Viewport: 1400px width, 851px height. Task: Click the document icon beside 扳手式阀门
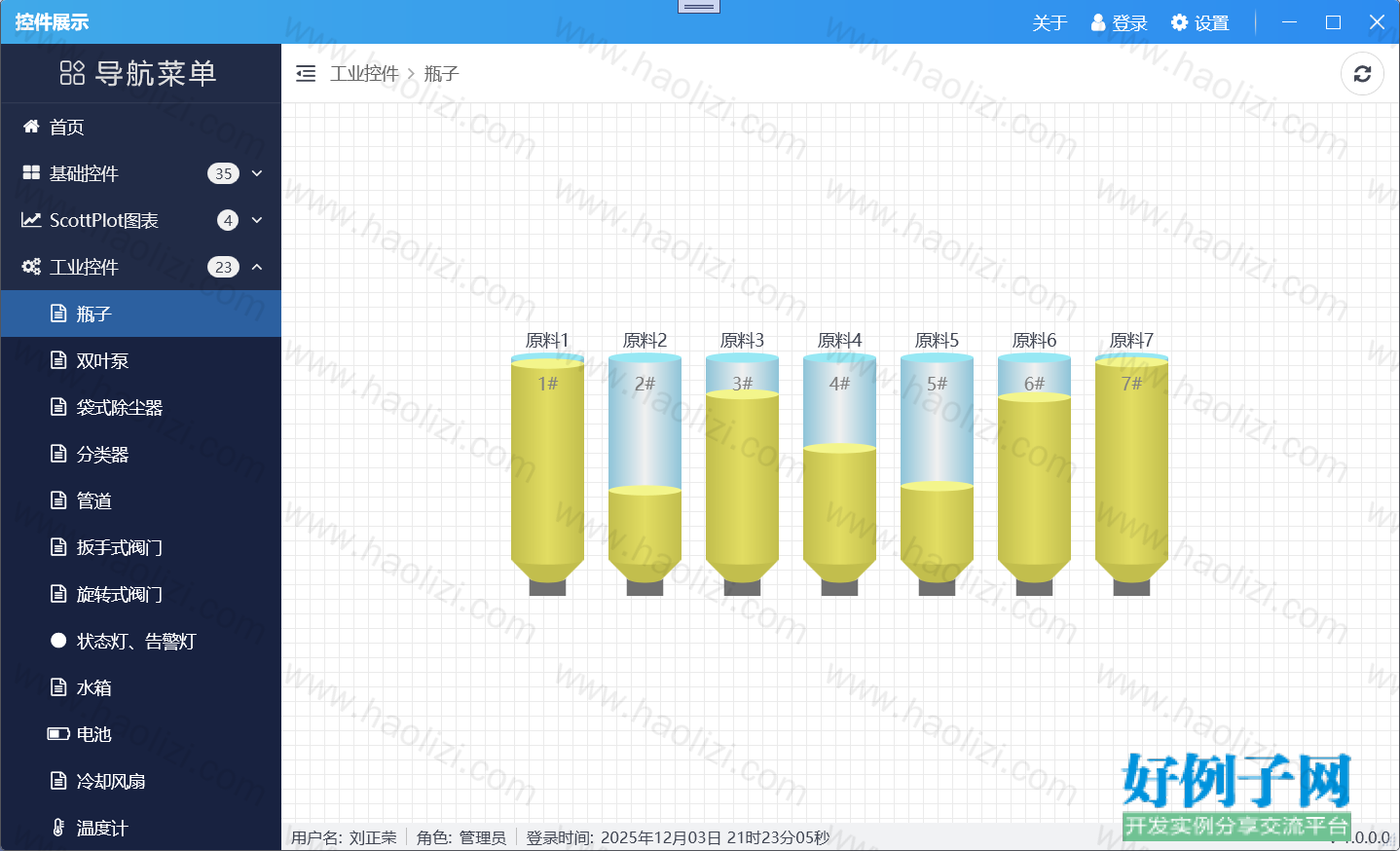tap(58, 547)
